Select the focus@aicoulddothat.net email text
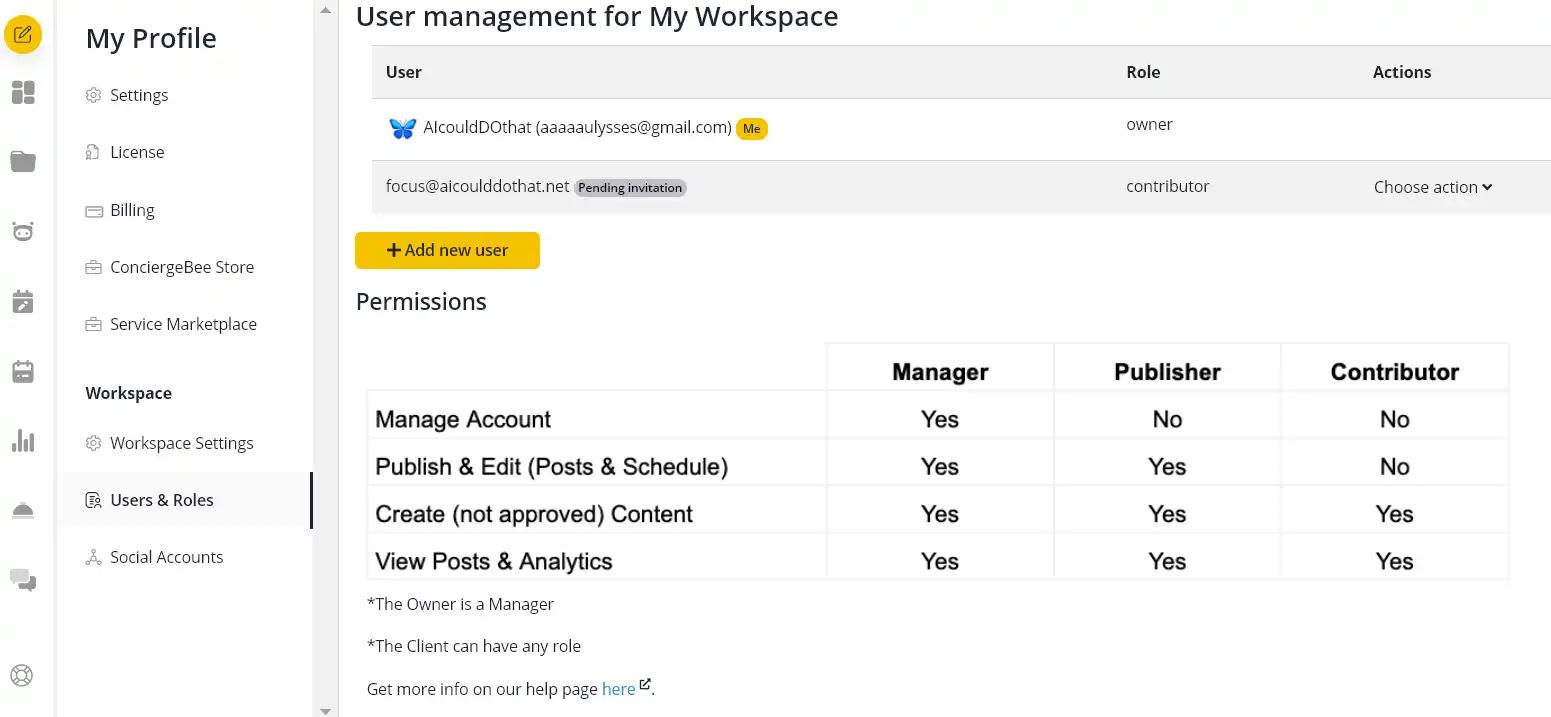This screenshot has width=1551, height=717. 478,186
